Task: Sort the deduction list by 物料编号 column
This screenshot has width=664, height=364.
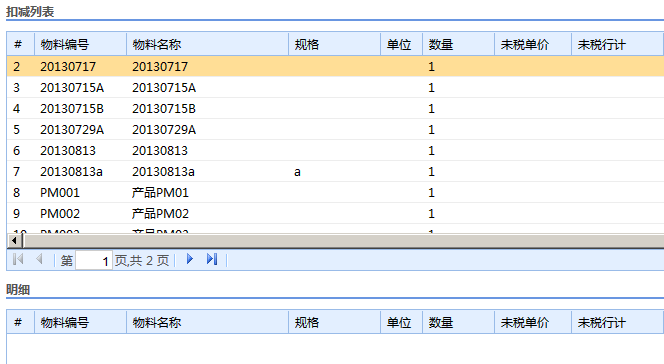Action: (80, 44)
